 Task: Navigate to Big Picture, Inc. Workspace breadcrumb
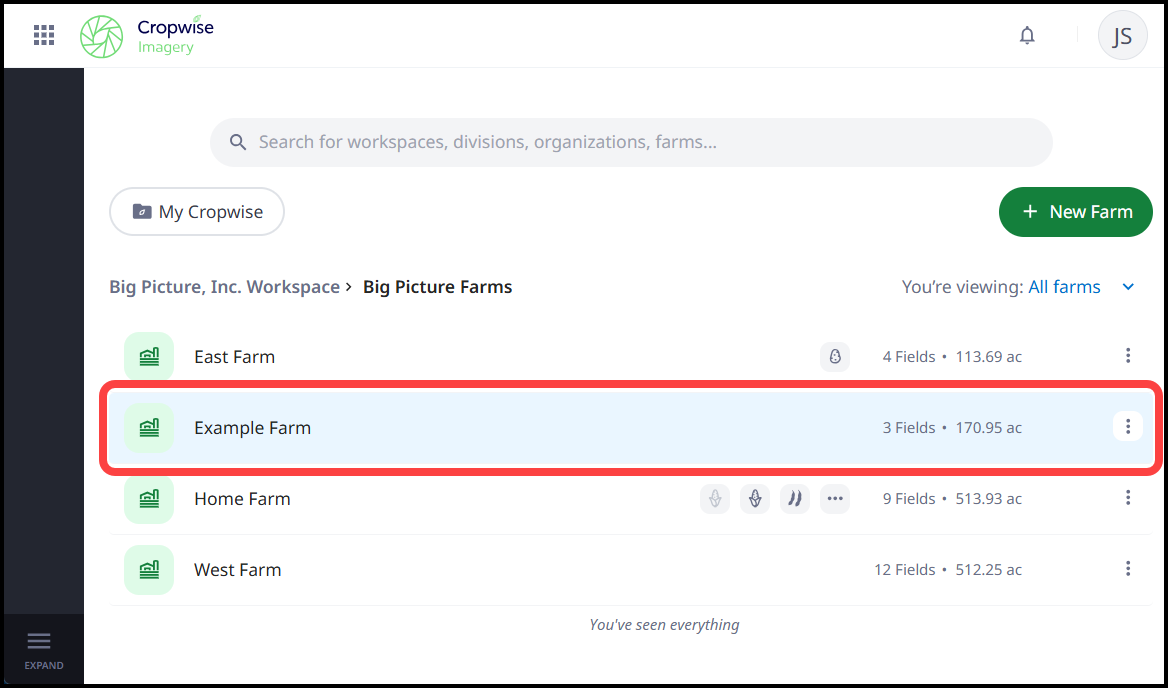224,287
